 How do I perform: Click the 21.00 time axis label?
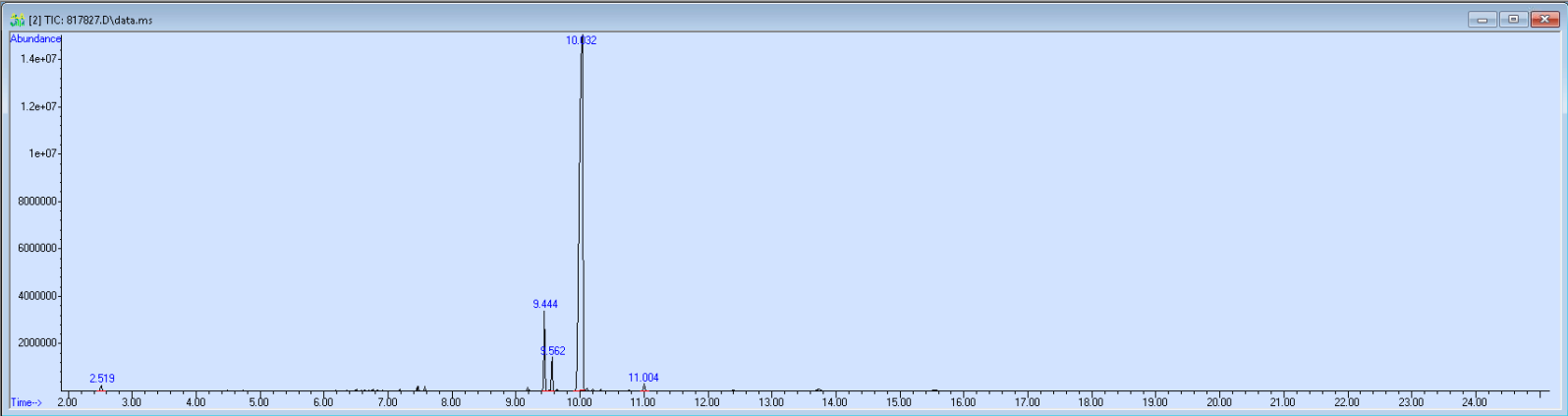[1283, 402]
